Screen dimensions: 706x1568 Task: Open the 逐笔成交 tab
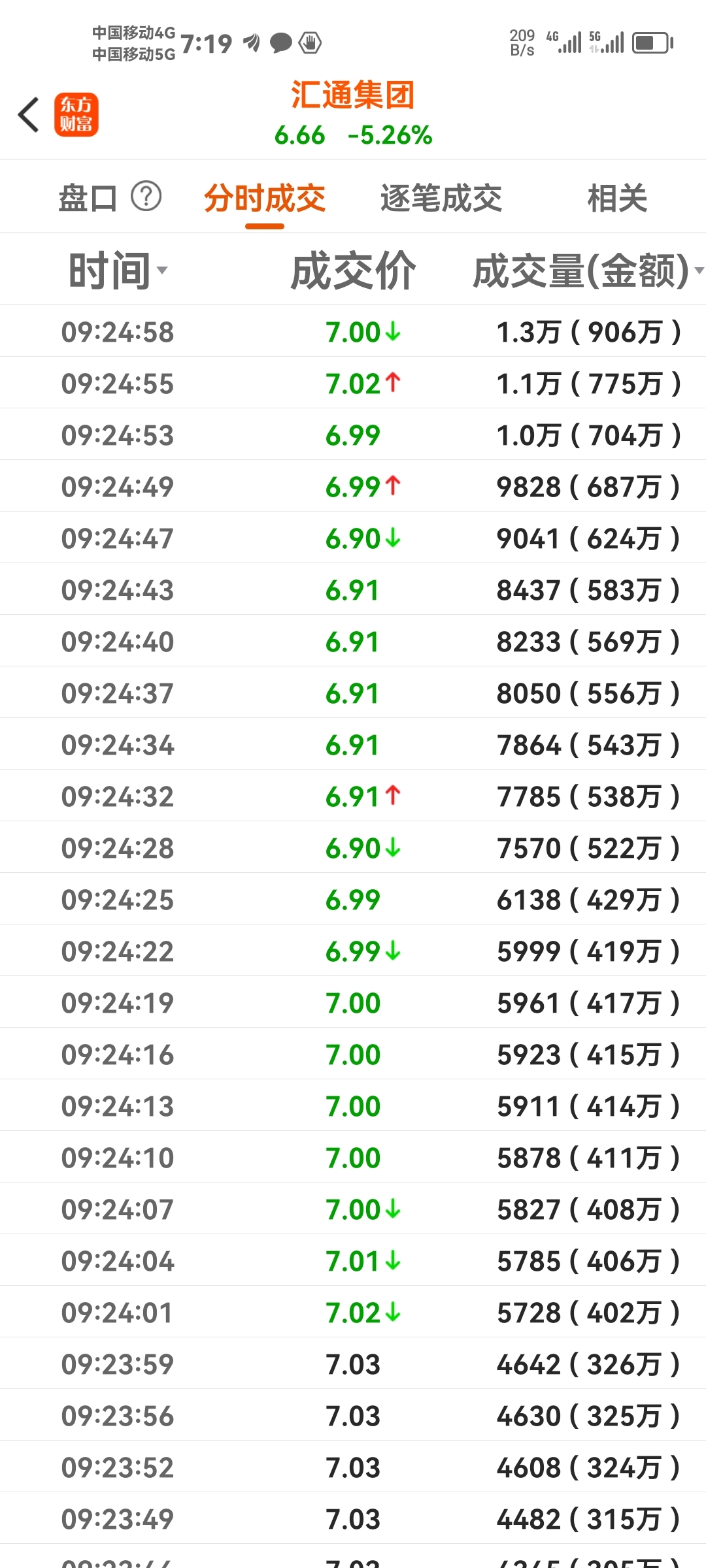point(441,198)
